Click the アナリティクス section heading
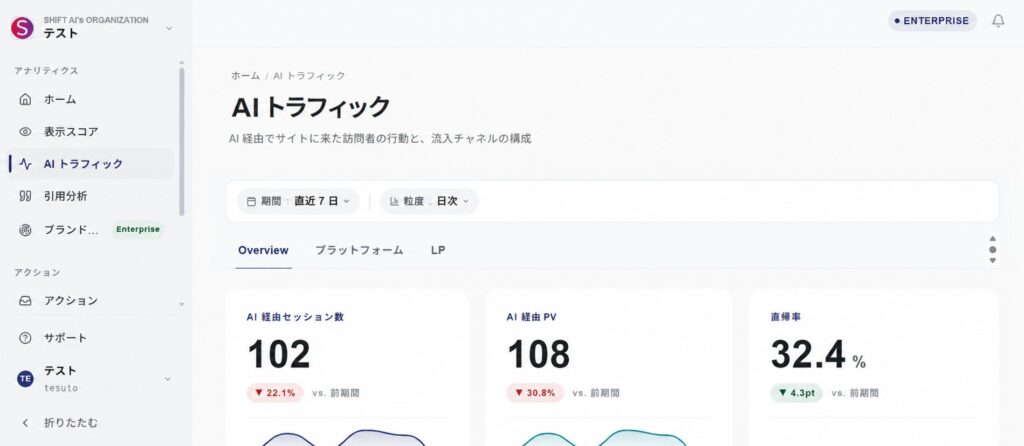 click(x=46, y=71)
